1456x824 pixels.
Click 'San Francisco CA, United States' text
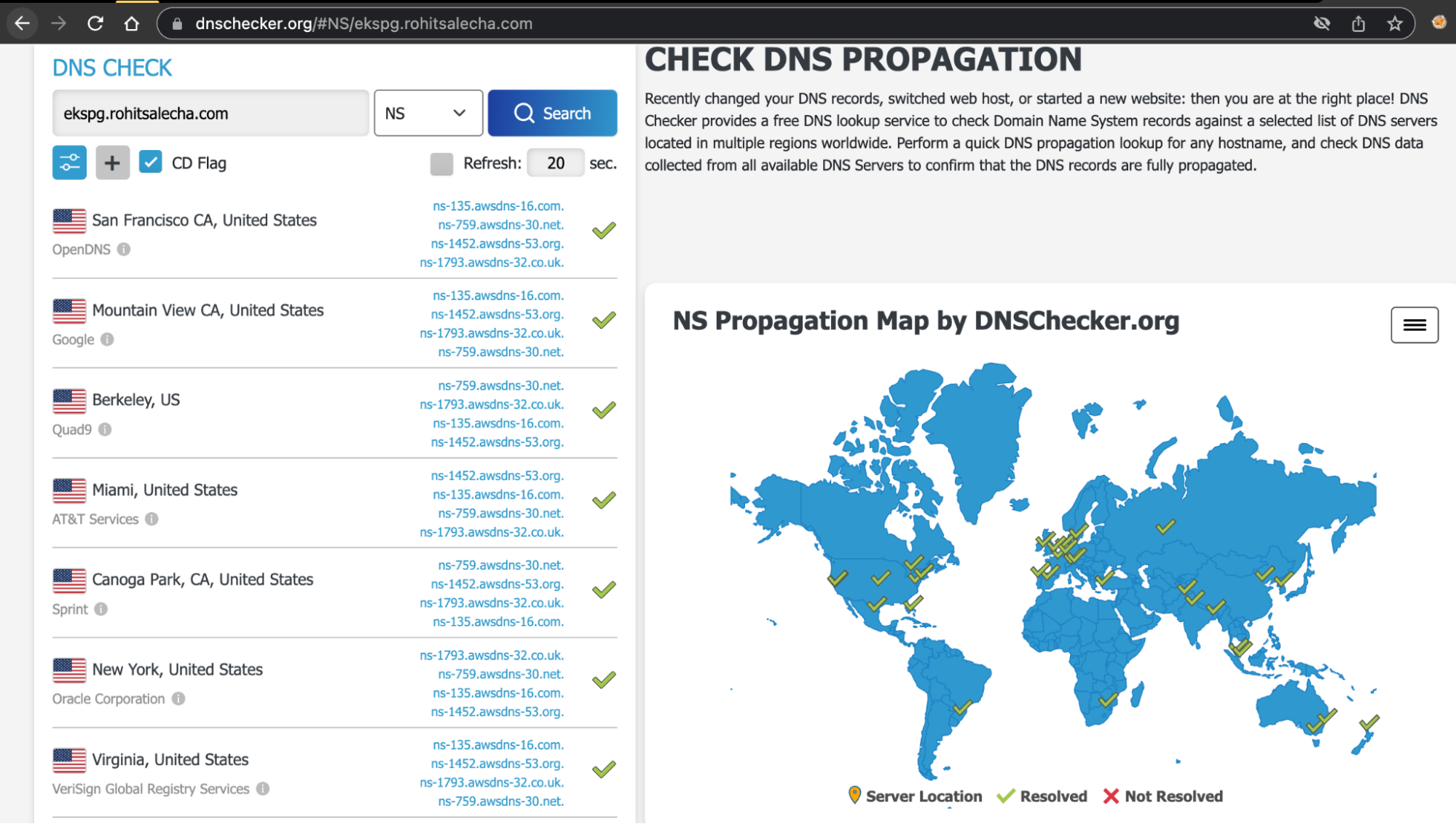(x=205, y=220)
